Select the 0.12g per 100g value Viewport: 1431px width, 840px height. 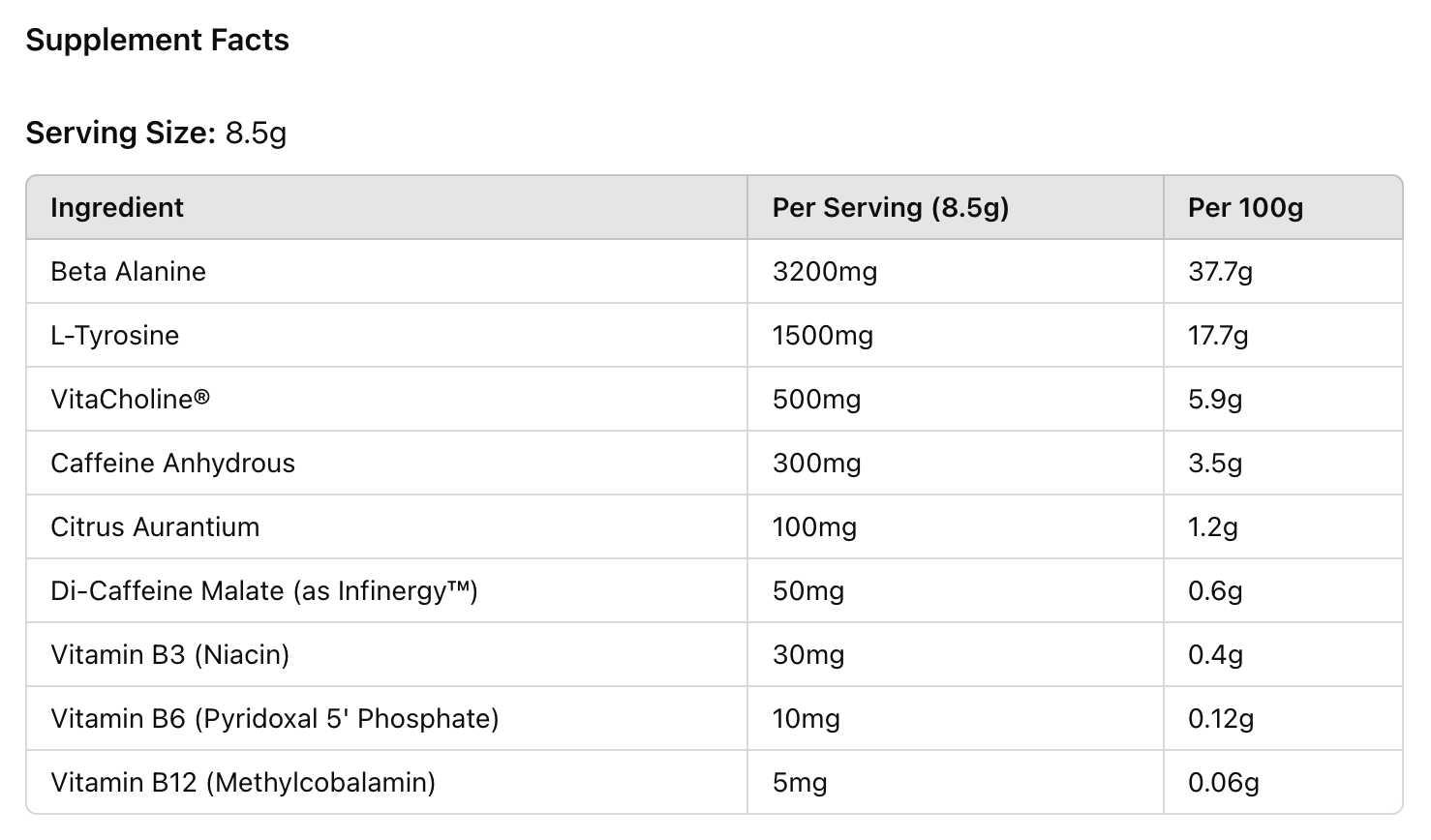(x=1220, y=719)
